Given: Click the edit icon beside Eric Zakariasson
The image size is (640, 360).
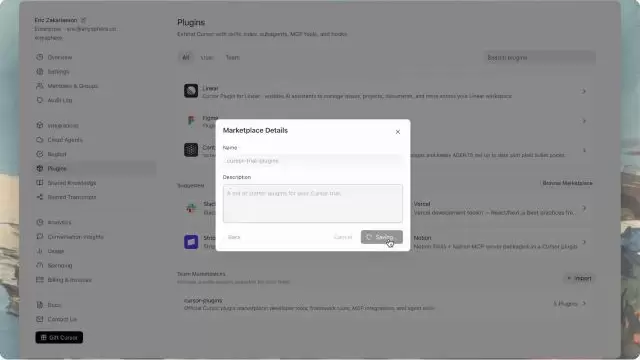Looking at the screenshot, I should [x=83, y=20].
